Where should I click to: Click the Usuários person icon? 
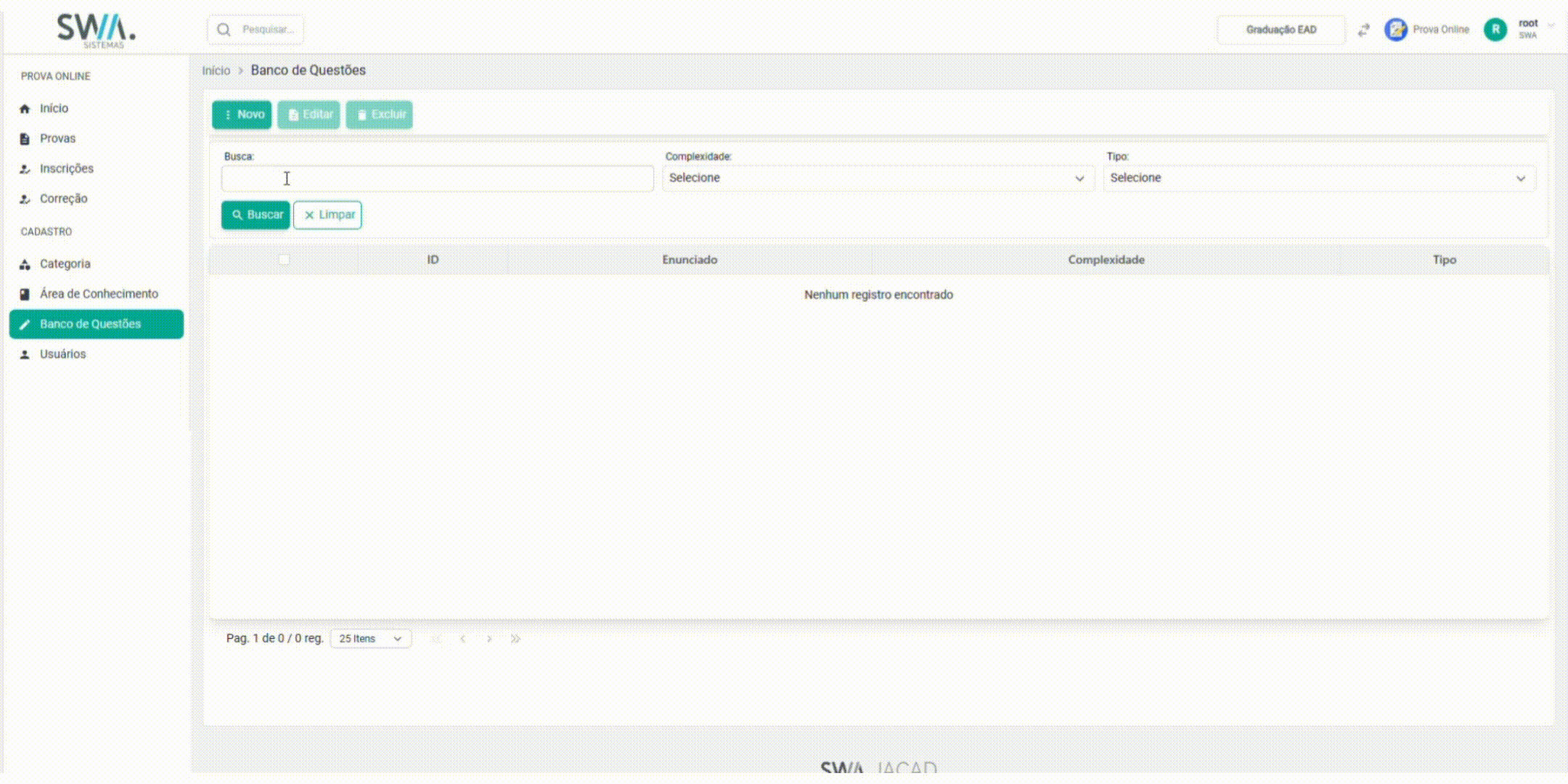[x=25, y=354]
